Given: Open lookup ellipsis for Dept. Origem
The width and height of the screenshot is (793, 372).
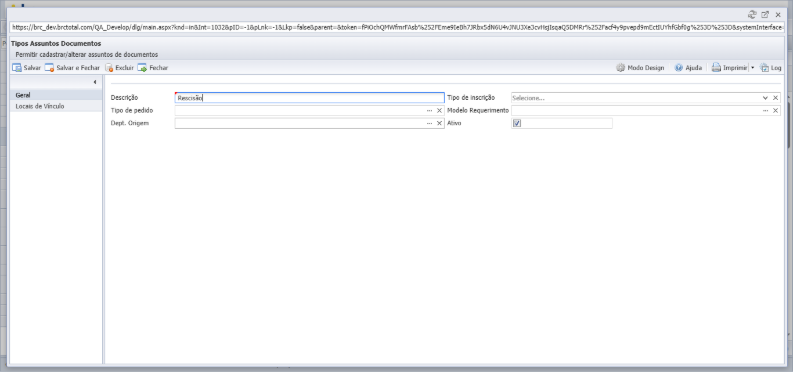Looking at the screenshot, I should (429, 123).
